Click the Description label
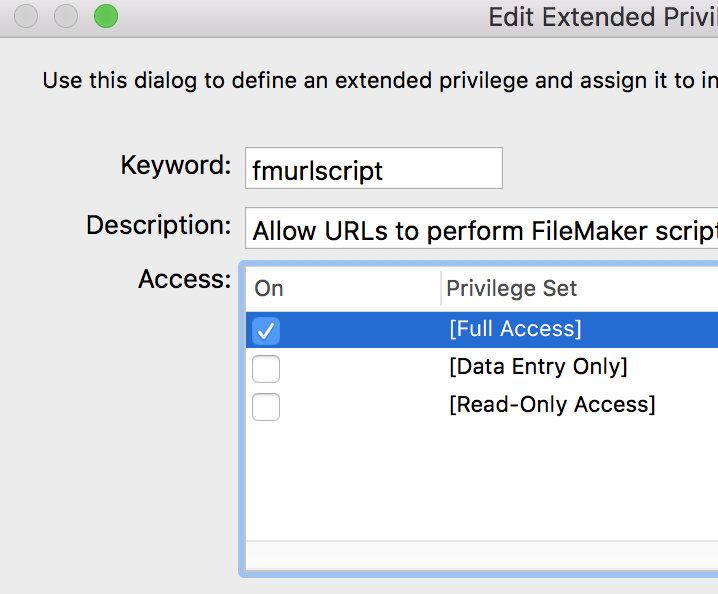The width and height of the screenshot is (718, 594). [158, 226]
